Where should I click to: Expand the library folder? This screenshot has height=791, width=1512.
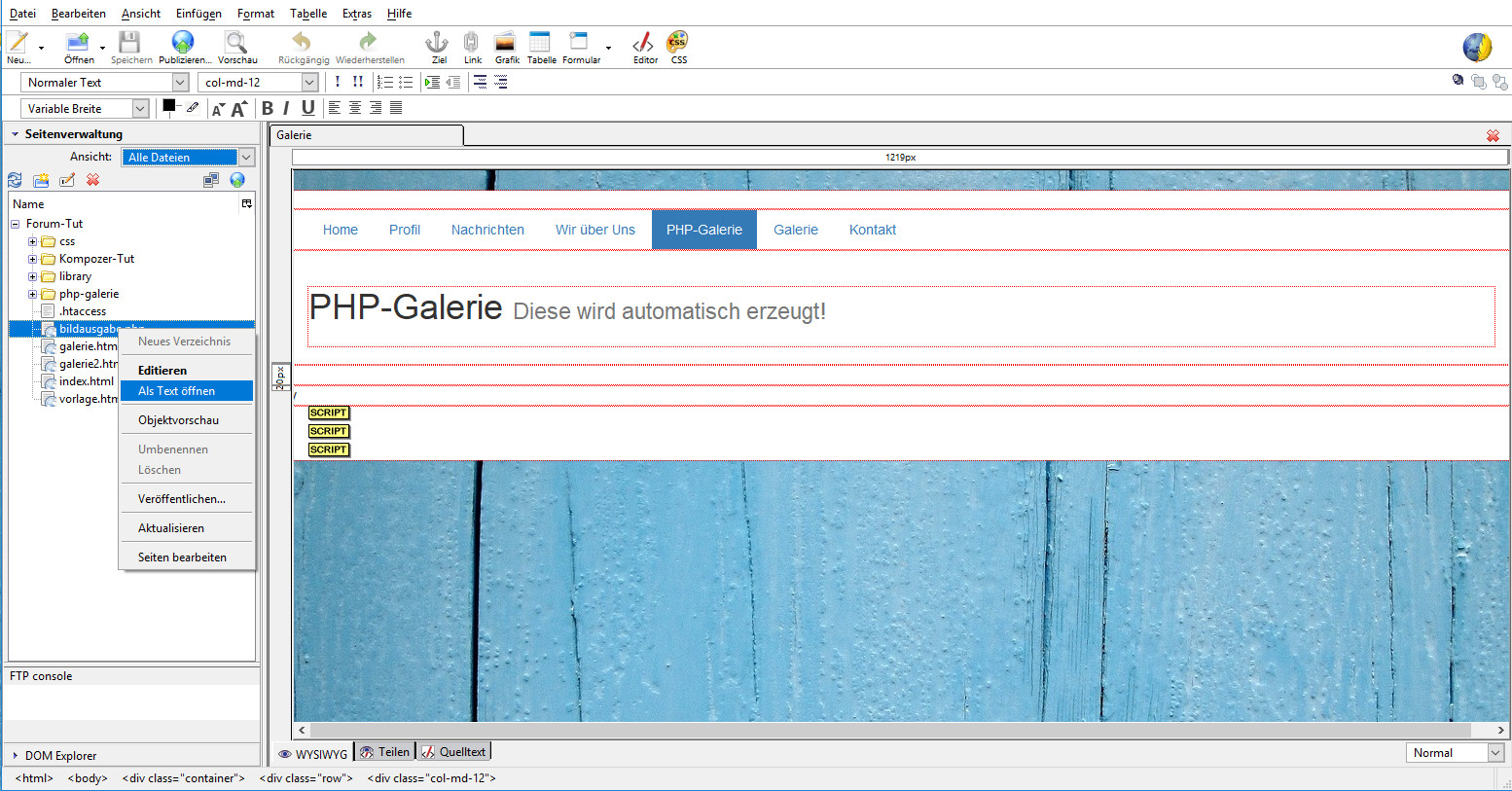pyautogui.click(x=32, y=276)
